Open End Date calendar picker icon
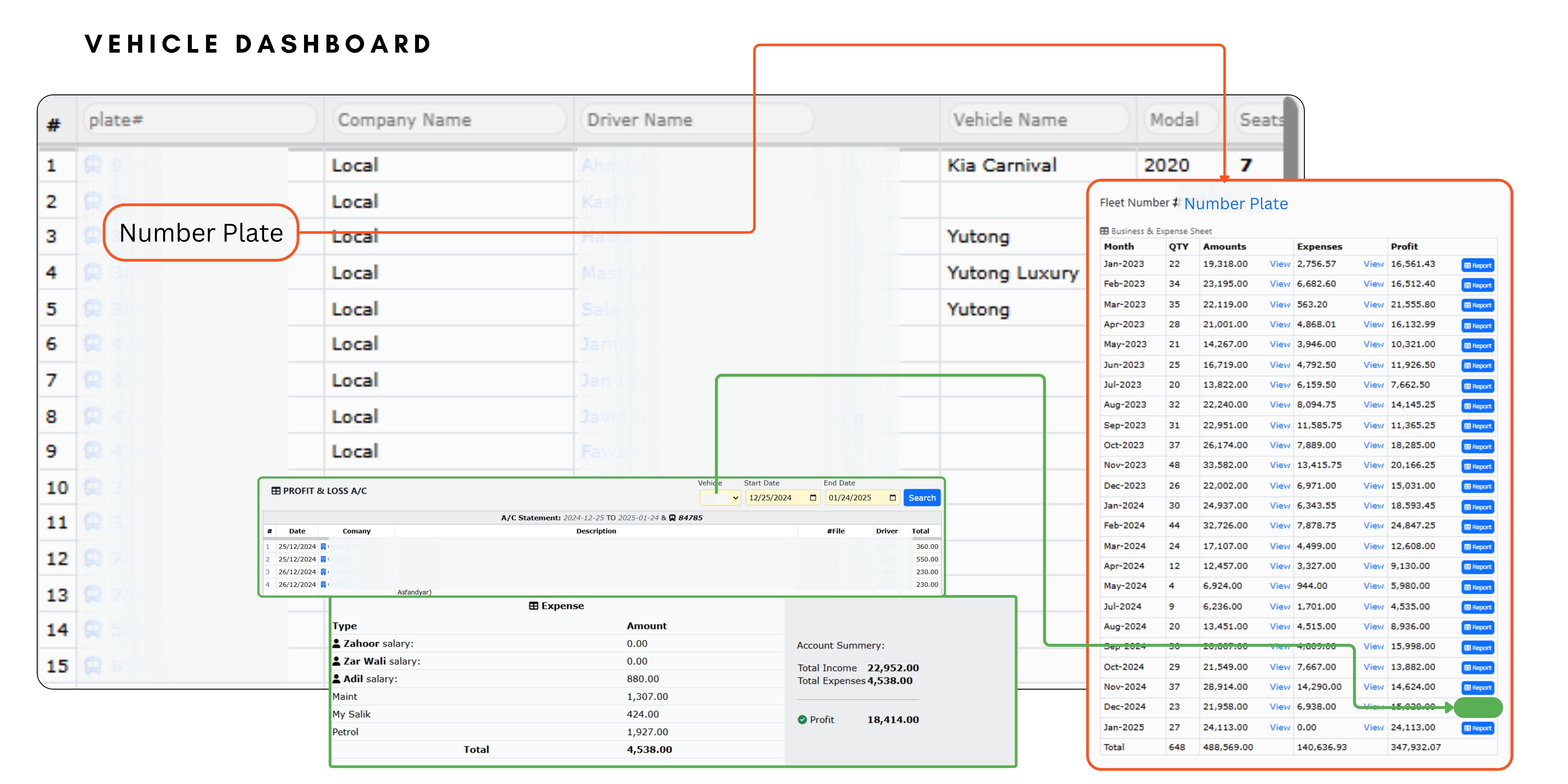Viewport: 1568px width, 784px height. pyautogui.click(x=892, y=498)
